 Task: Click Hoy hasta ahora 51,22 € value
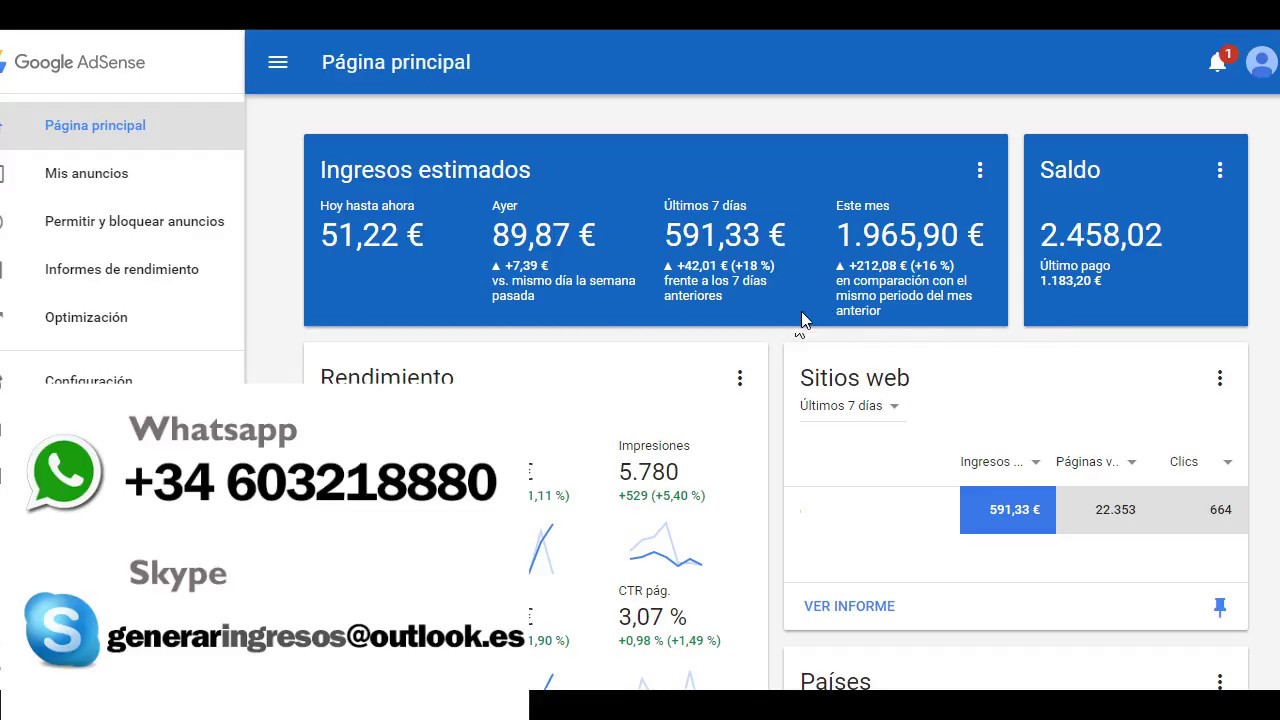click(x=372, y=235)
